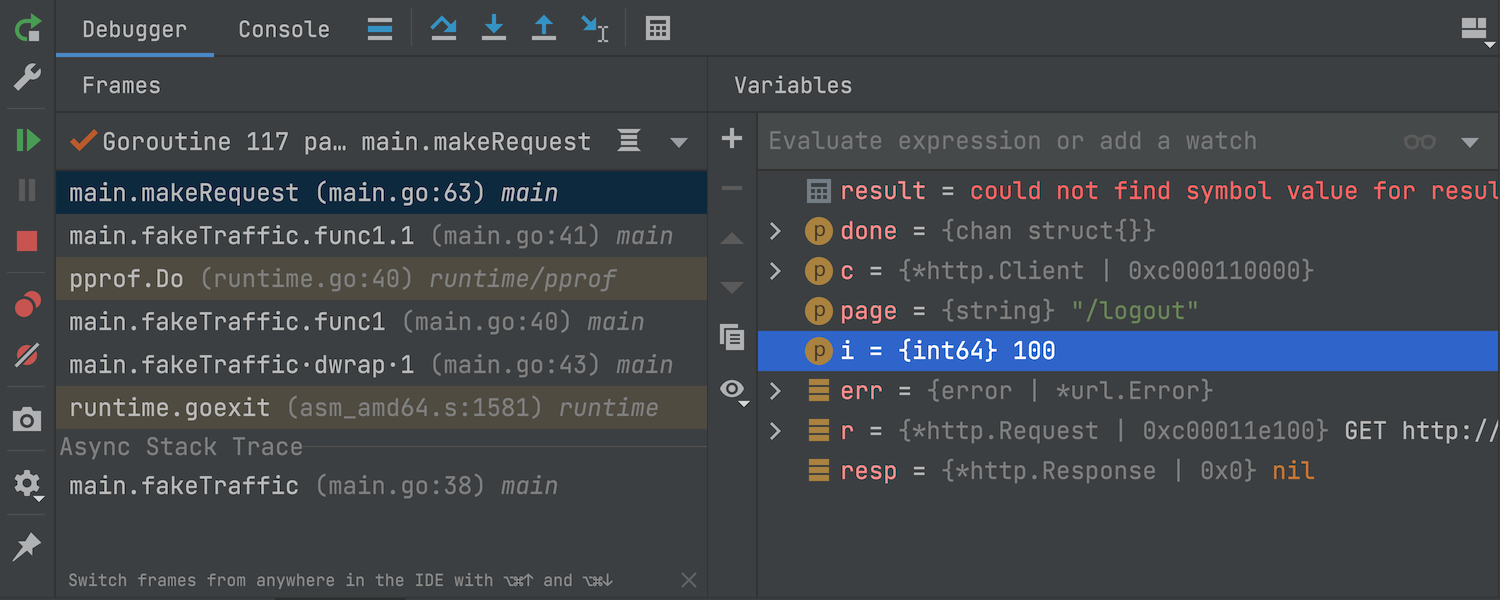Select frame main.fakeTraffic.func1.1 (main.go:41)
This screenshot has width=1500, height=600.
pyautogui.click(x=381, y=235)
